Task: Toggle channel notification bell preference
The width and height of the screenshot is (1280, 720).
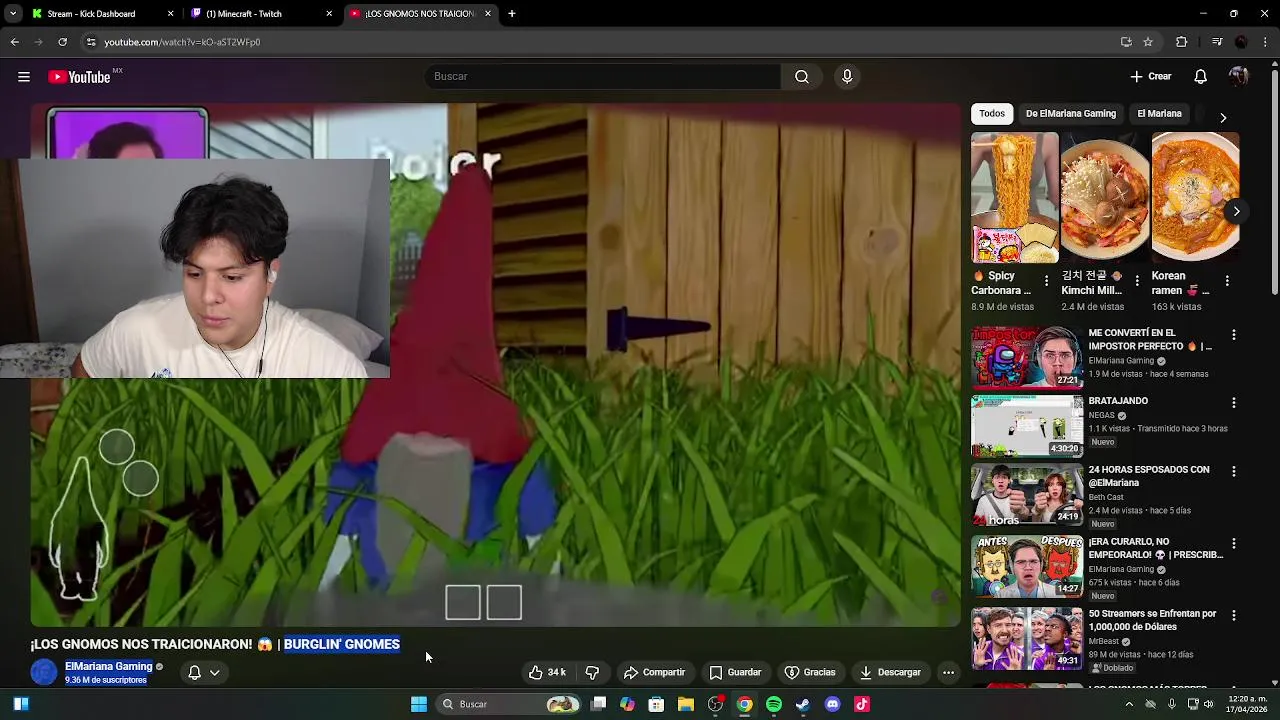Action: 203,673
